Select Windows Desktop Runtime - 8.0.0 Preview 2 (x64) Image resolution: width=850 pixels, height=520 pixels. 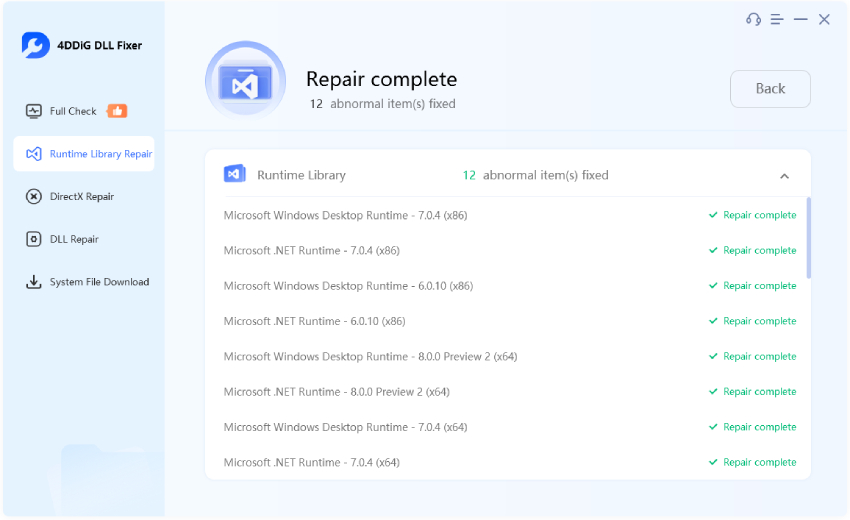(370, 356)
